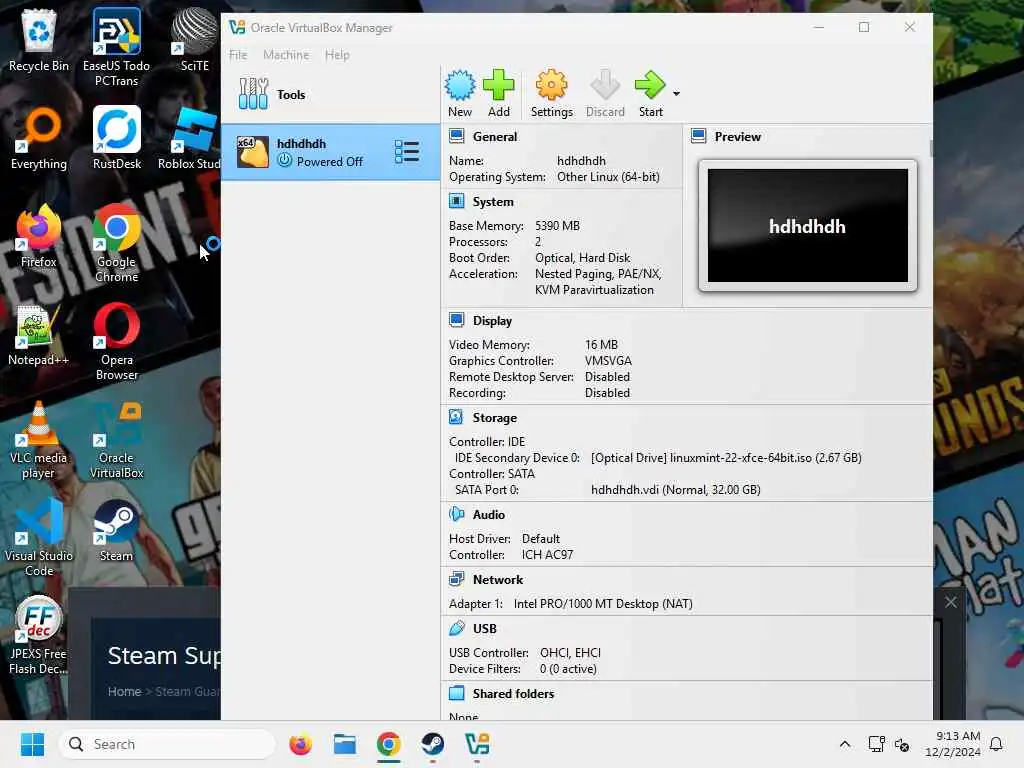Click the Display section screen icon
This screenshot has height=768, width=1024.
(456, 320)
